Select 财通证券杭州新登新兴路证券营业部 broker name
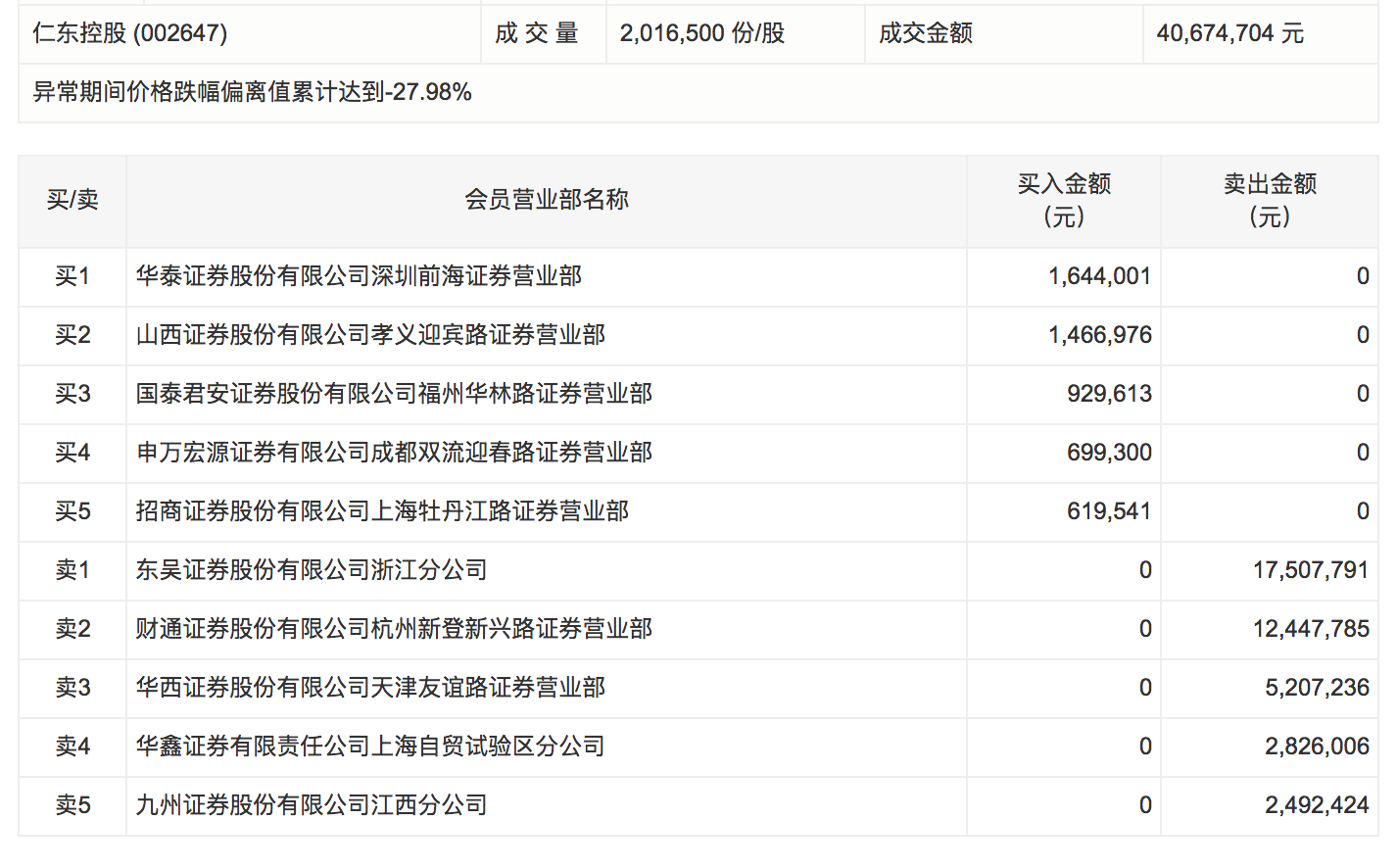 394,629
